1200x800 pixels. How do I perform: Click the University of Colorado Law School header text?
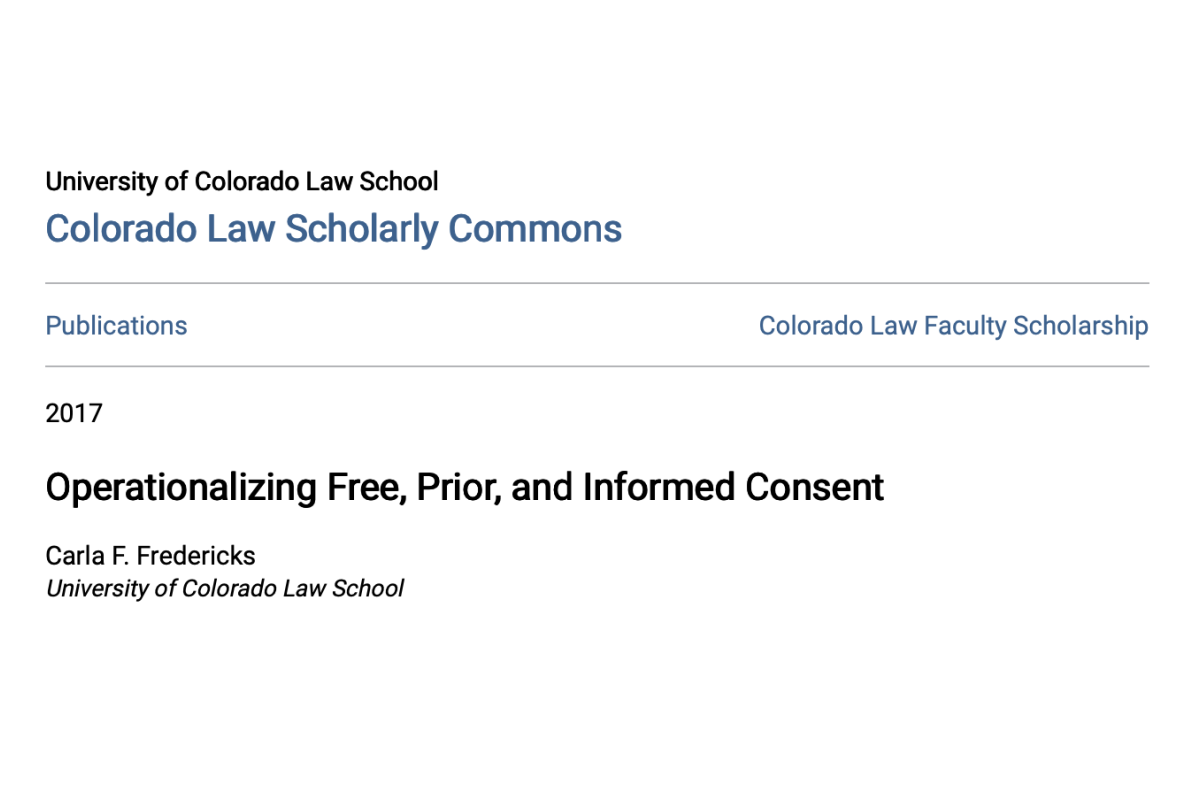tap(242, 181)
